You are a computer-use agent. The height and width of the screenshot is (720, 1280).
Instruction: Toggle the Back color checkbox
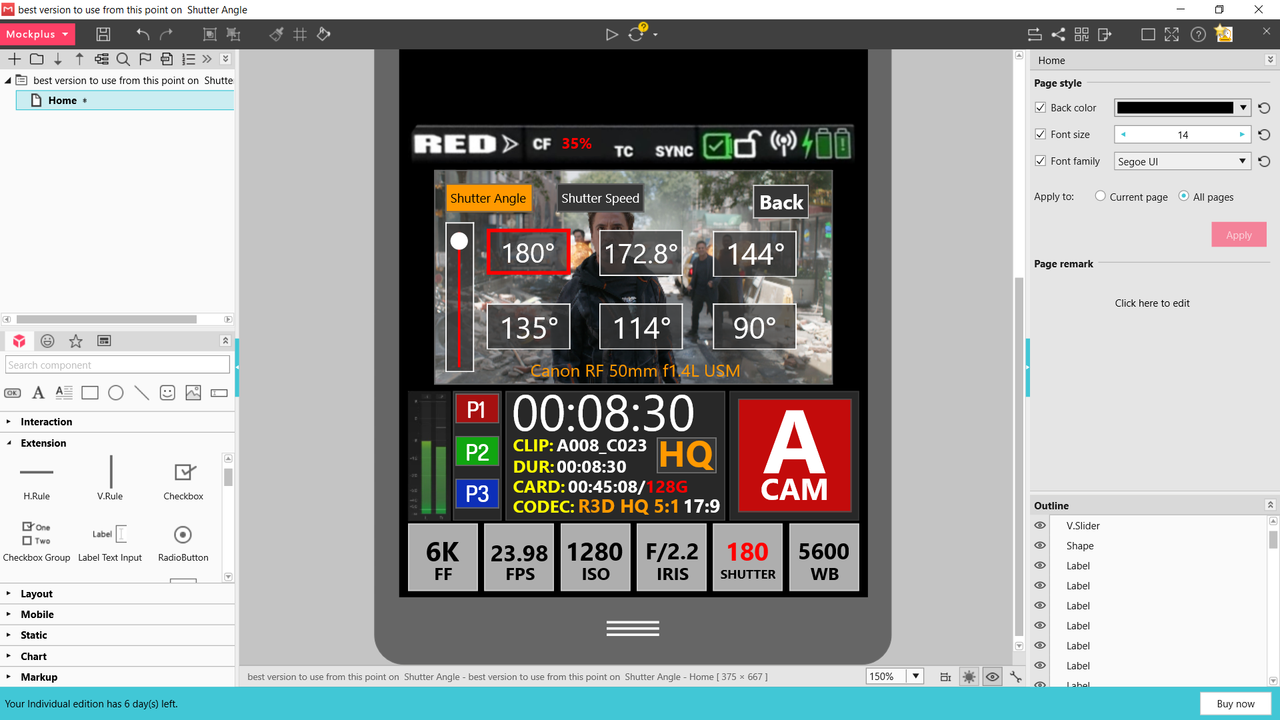click(1041, 108)
